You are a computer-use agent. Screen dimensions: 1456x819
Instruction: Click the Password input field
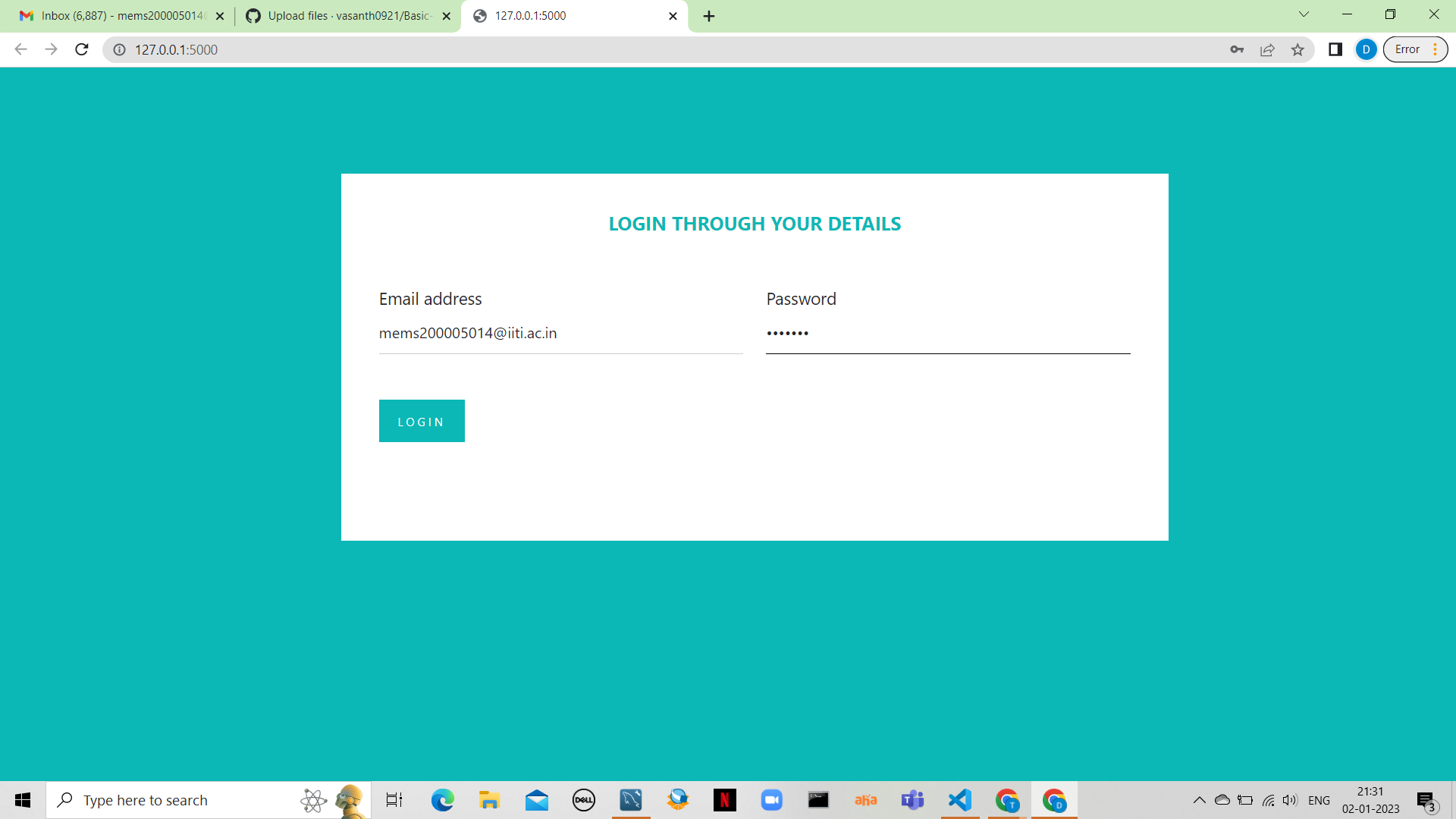(x=946, y=334)
